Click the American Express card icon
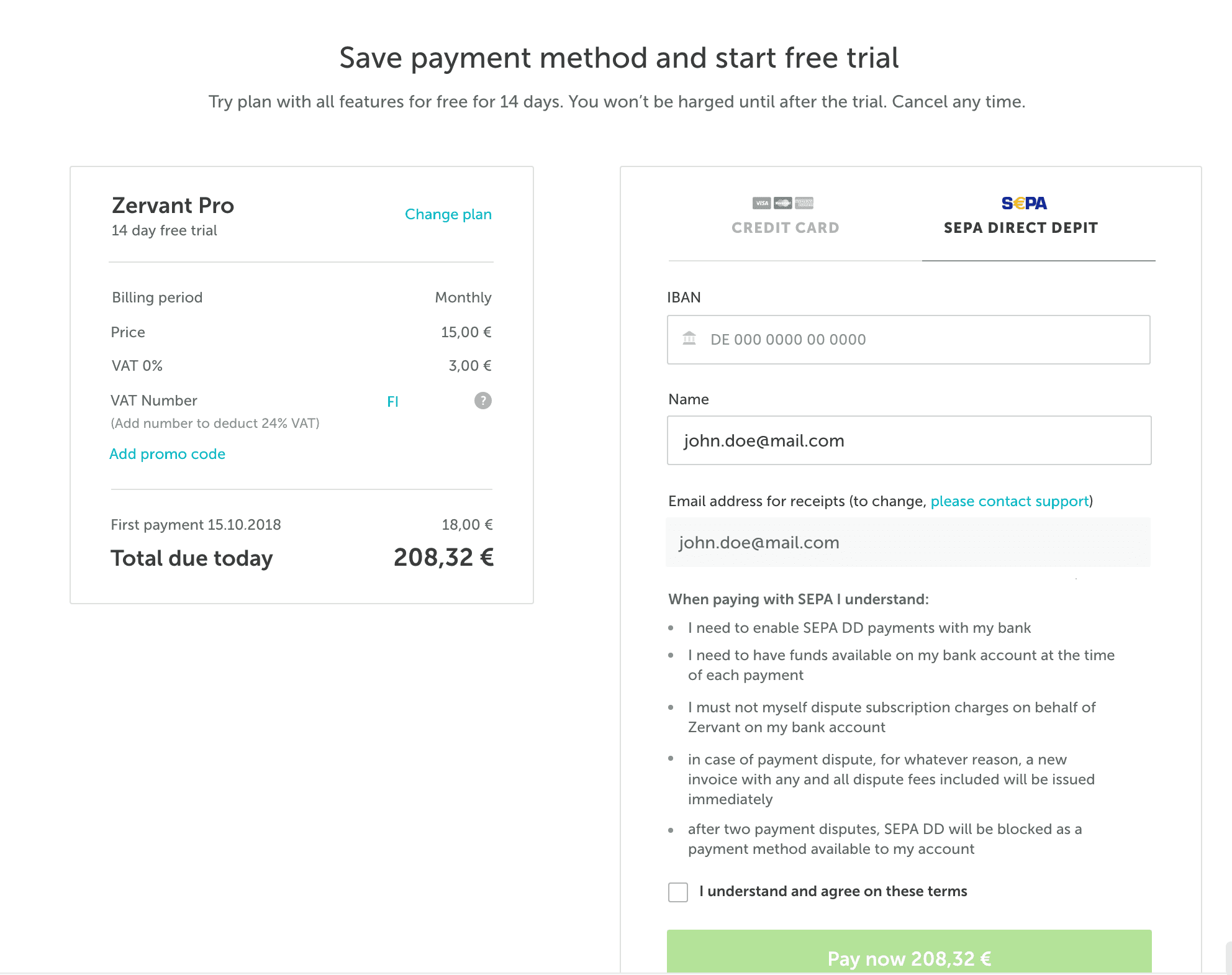 click(804, 203)
